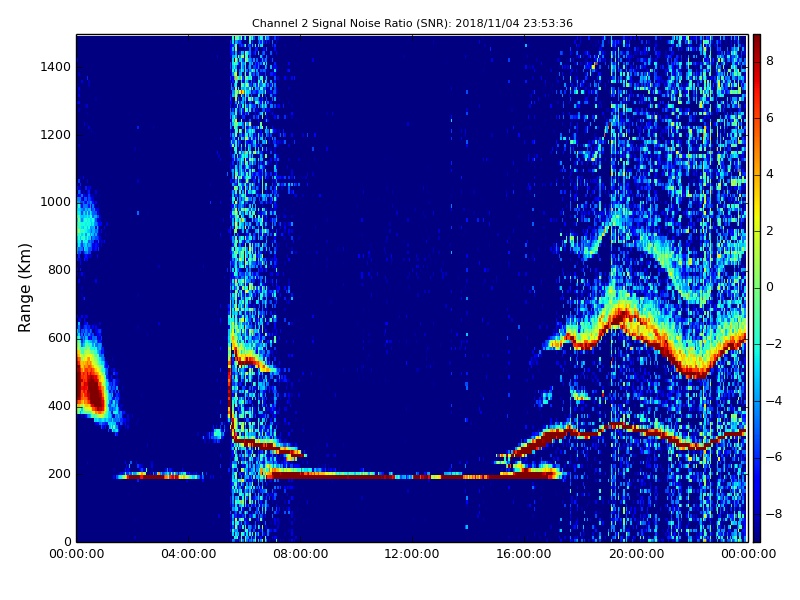
Task: Click the colorbar label 4
Action: coord(770,174)
